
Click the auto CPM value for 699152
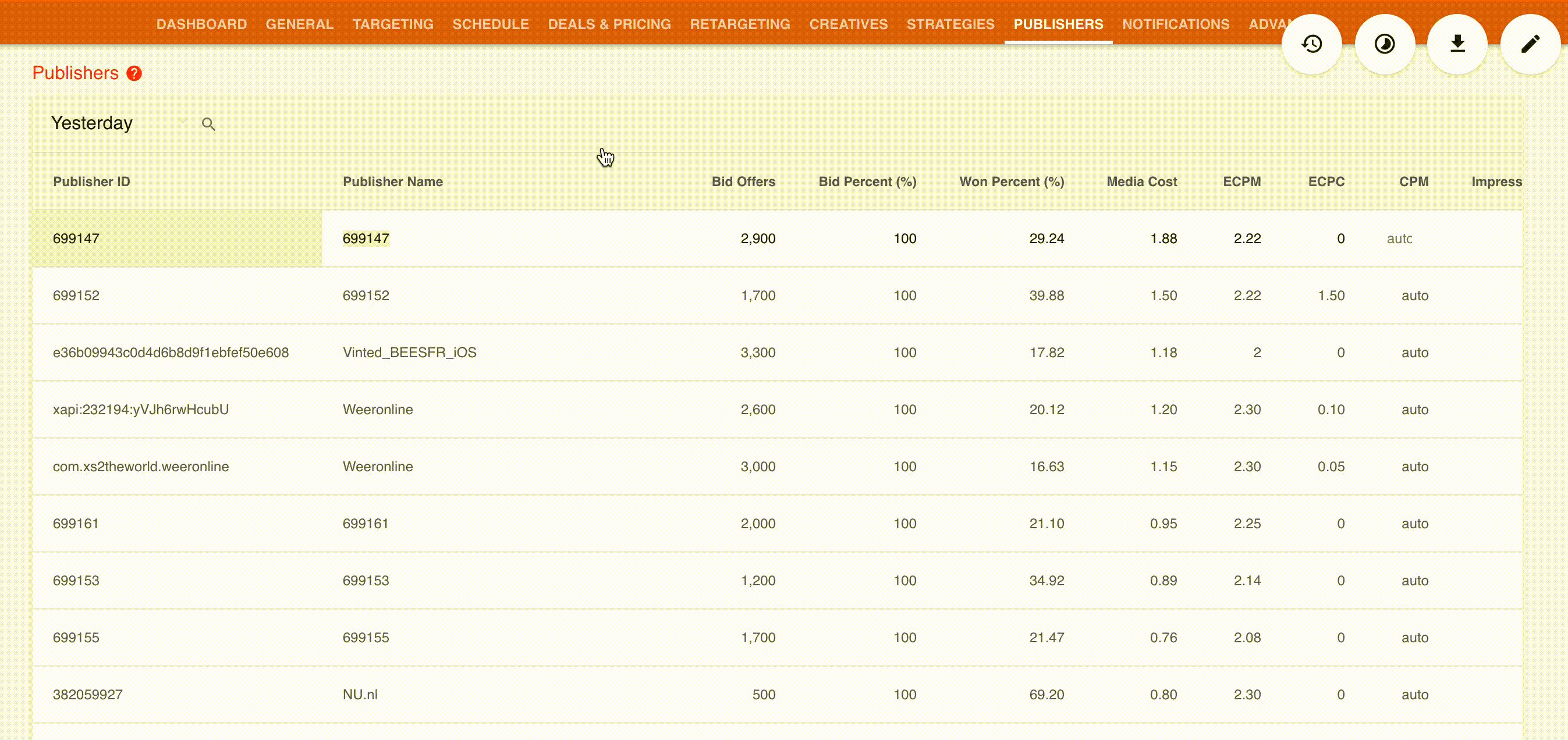coord(1414,295)
